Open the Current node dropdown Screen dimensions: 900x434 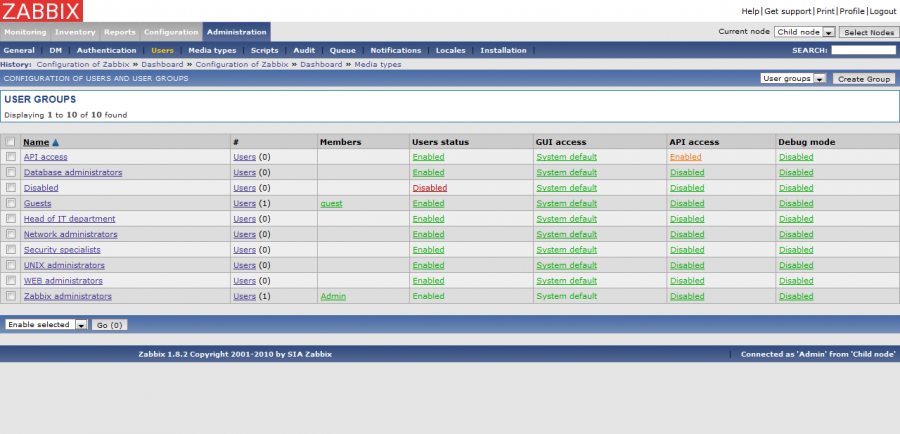tap(804, 32)
